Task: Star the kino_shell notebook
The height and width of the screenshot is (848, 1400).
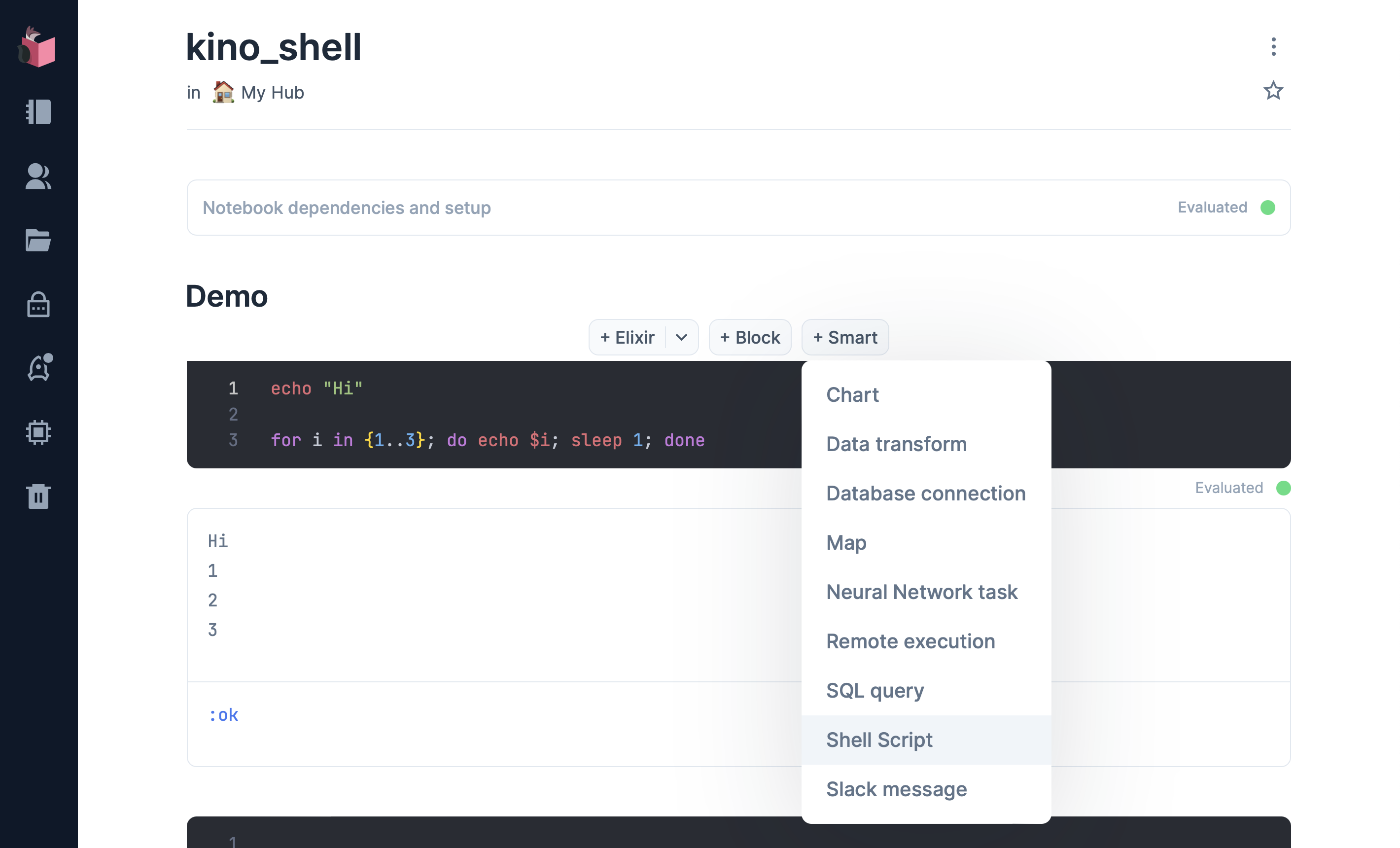Action: 1273,91
